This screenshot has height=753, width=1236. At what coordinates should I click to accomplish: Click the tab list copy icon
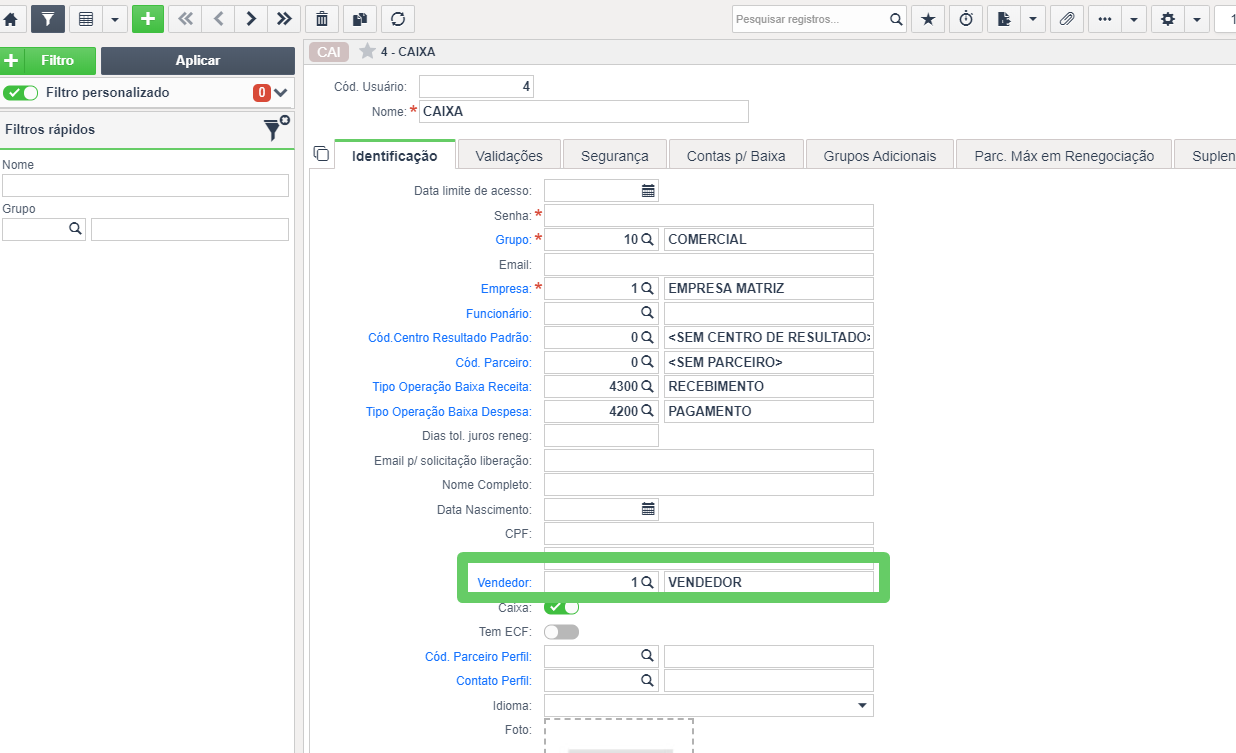321,153
